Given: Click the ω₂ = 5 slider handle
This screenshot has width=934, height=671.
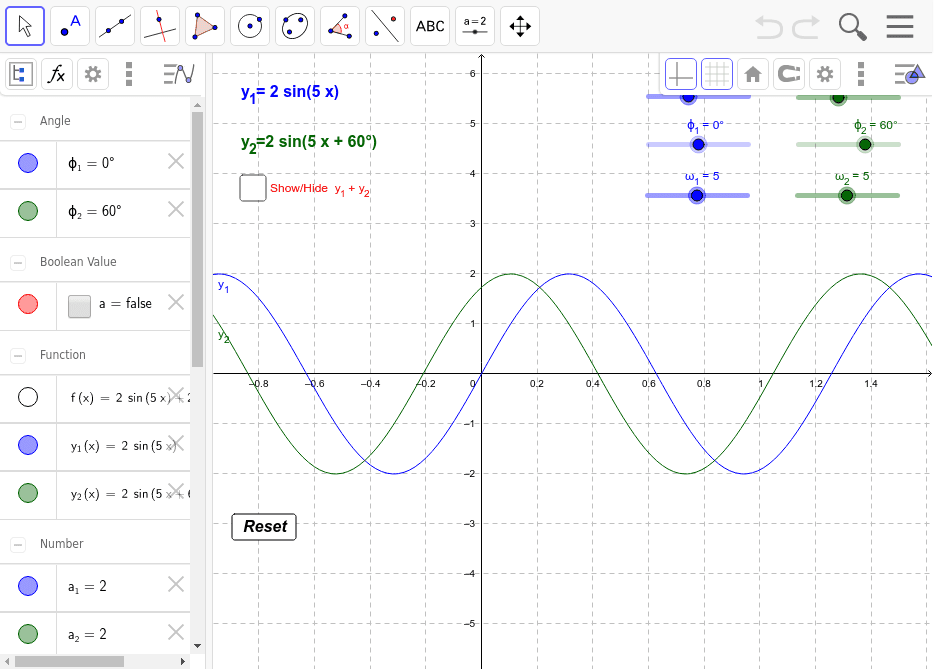Looking at the screenshot, I should click(847, 195).
